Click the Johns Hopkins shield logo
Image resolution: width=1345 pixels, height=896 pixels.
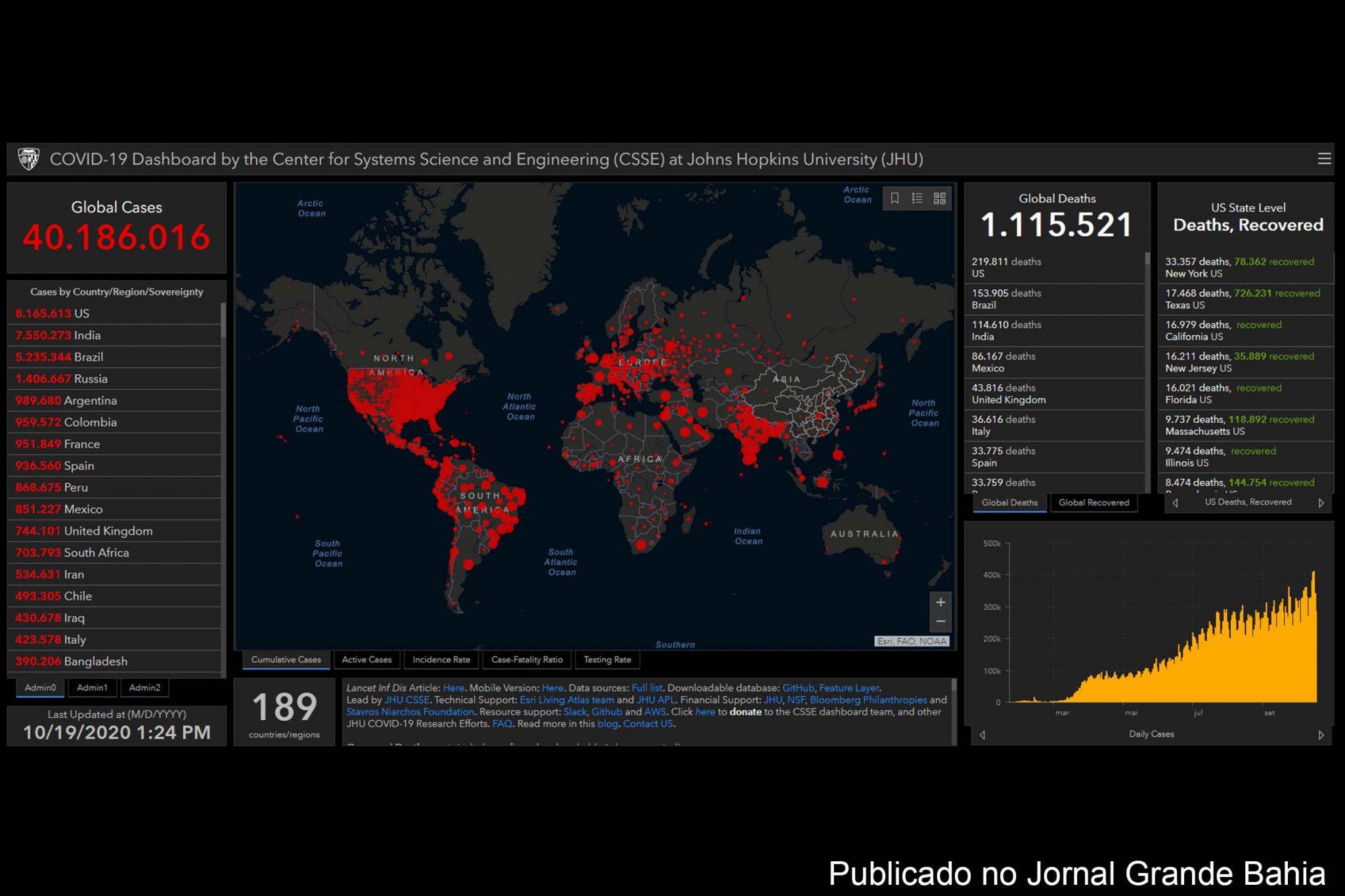pos(28,159)
